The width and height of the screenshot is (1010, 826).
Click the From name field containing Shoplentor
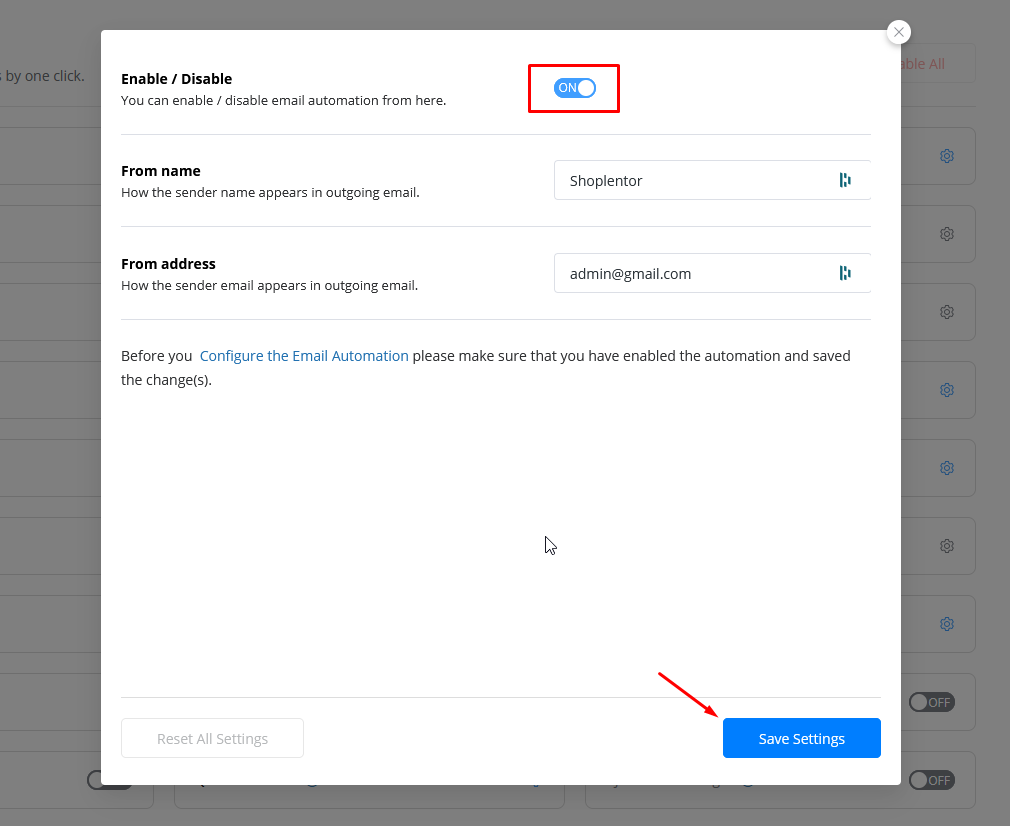click(695, 181)
